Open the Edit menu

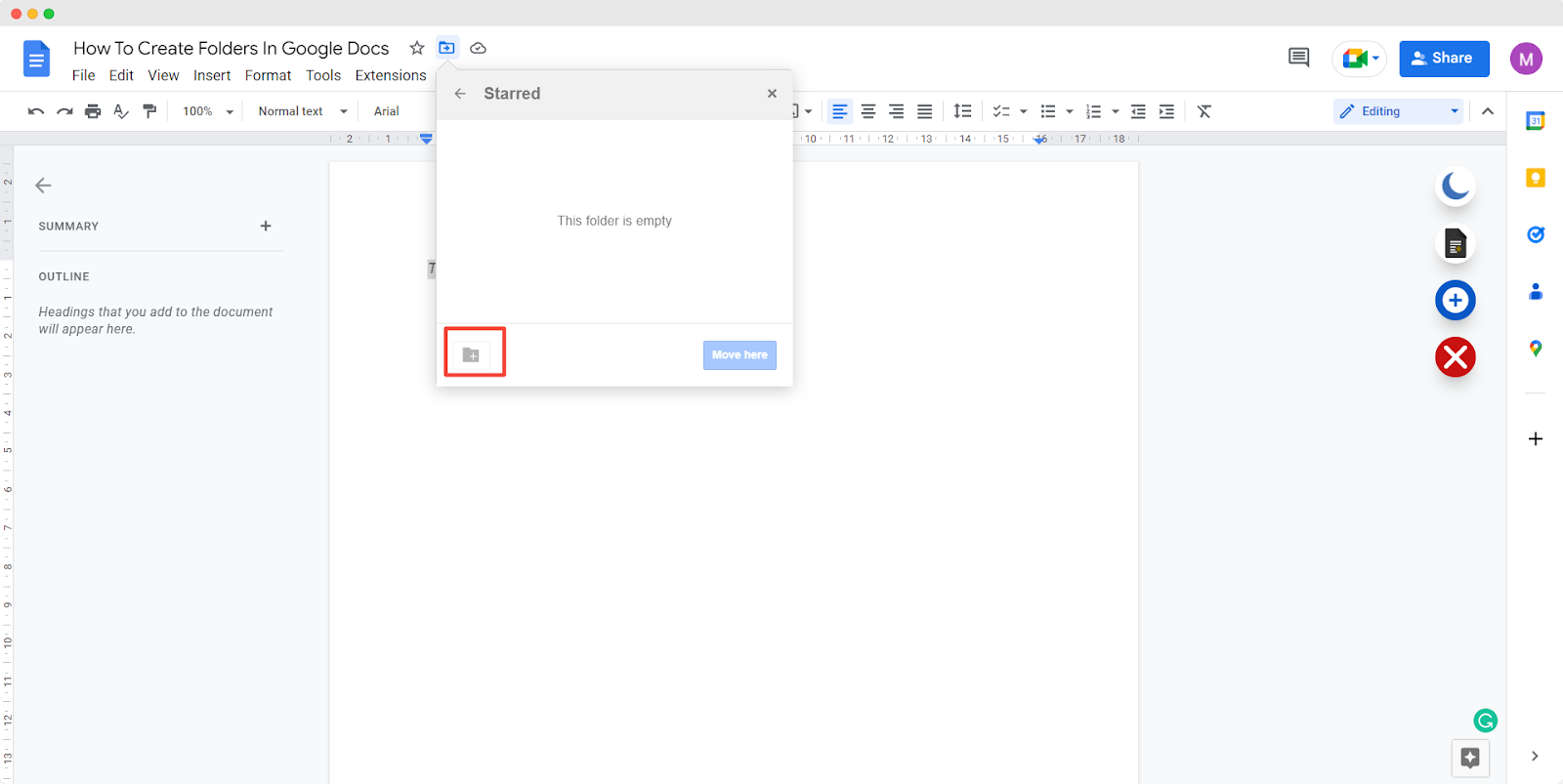pos(121,75)
